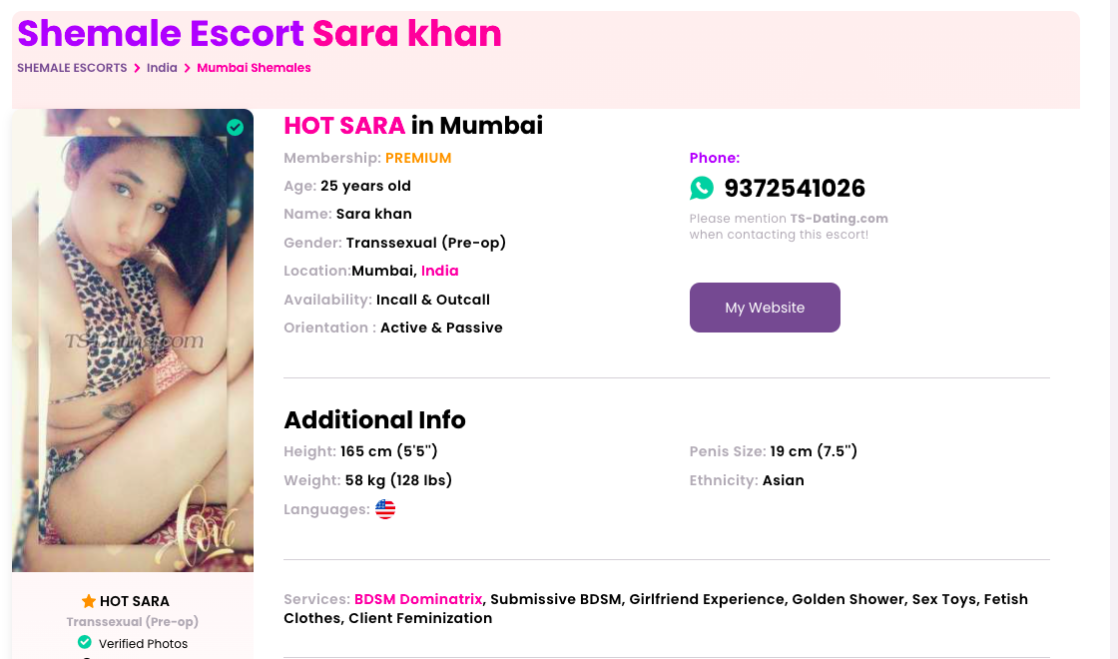Viewport: 1118px width, 659px height.
Task: Go to SHEMALE ESCORTS breadcrumb link
Action: click(x=72, y=68)
